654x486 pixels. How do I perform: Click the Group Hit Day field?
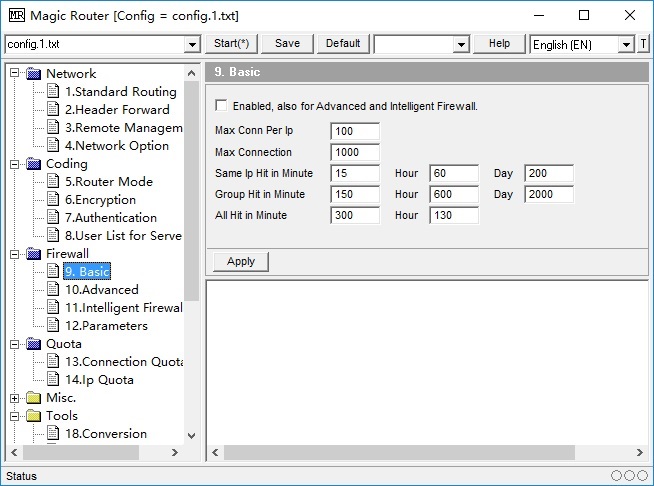coord(549,194)
